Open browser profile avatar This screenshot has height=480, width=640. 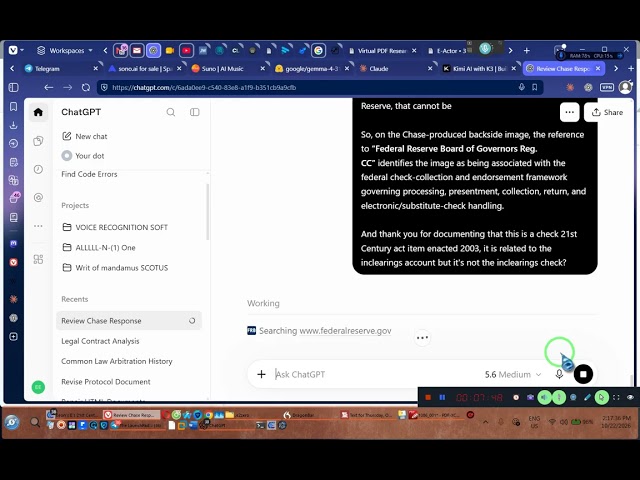[x=625, y=87]
